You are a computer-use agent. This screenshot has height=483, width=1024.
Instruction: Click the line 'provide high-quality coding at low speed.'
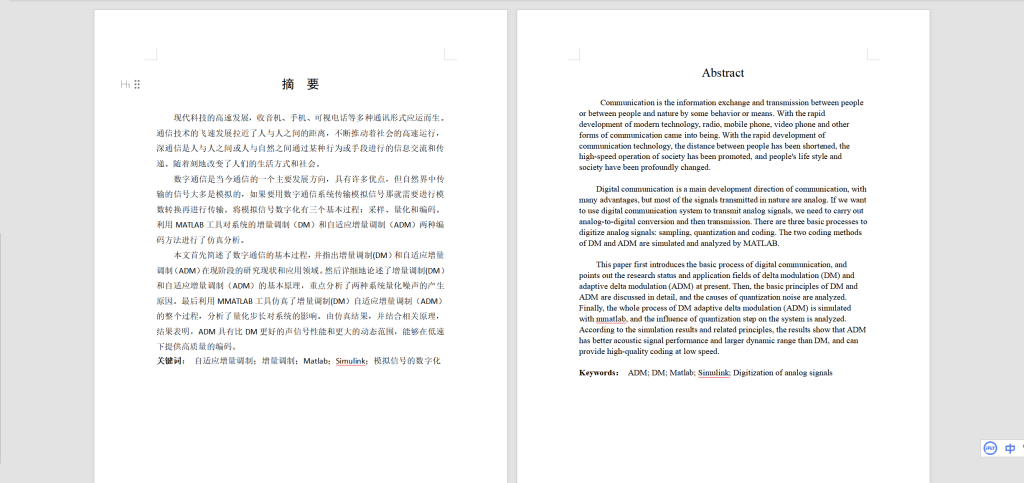(x=648, y=351)
